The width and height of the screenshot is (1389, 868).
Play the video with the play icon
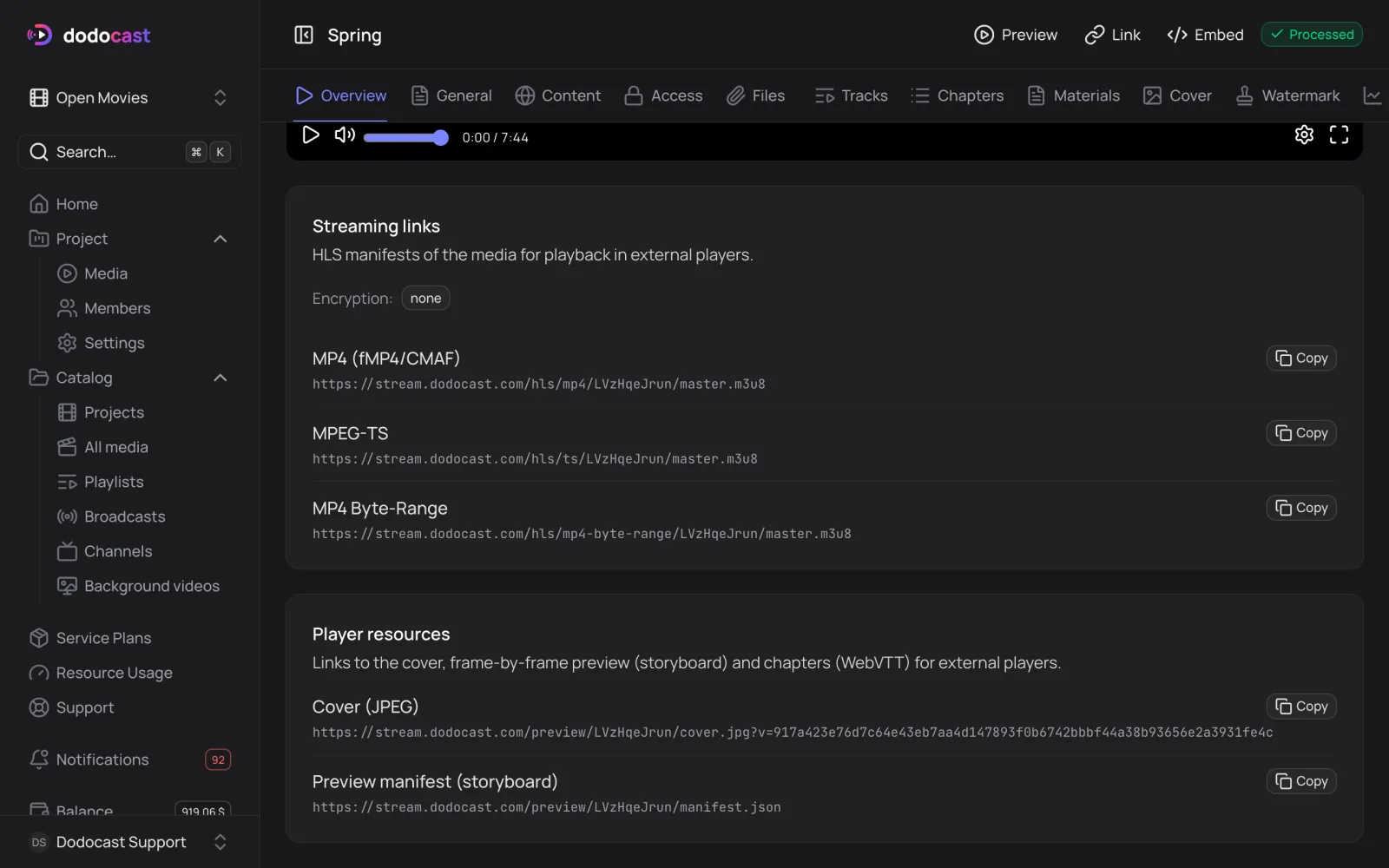(x=311, y=135)
